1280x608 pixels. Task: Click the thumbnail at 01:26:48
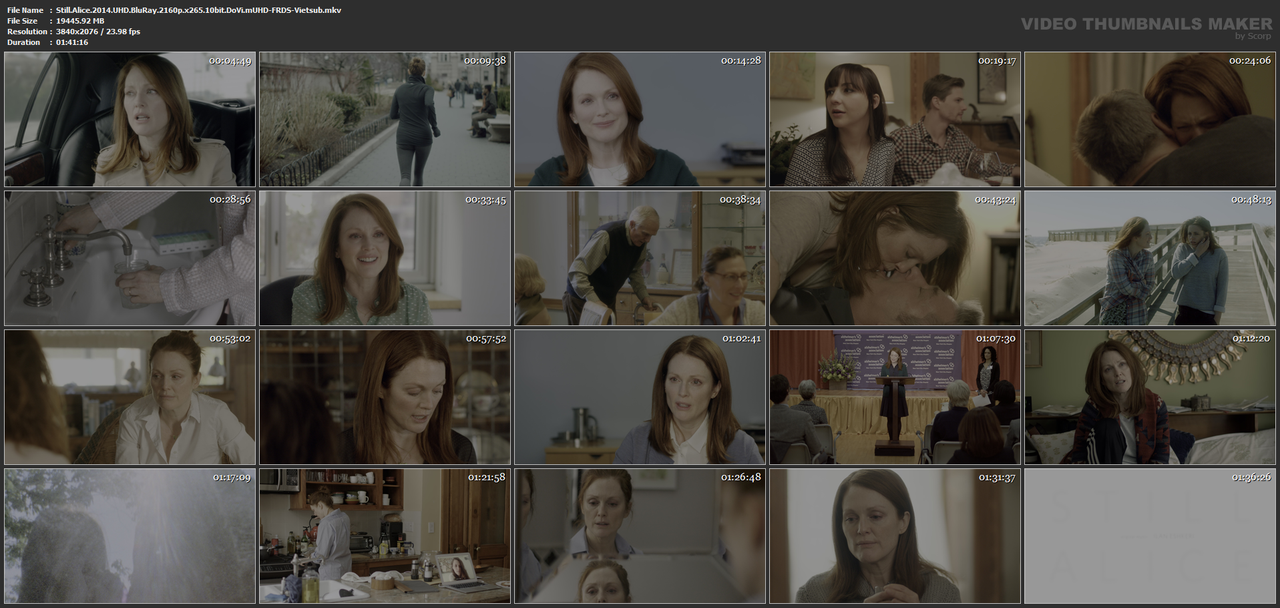coord(640,536)
